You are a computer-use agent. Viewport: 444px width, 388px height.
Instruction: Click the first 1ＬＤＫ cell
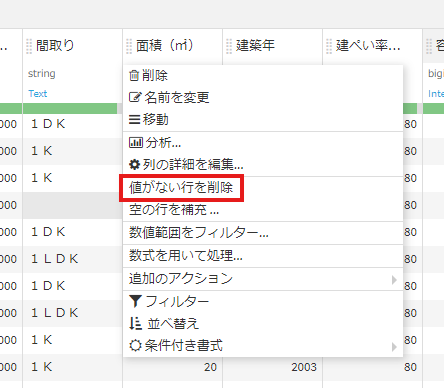point(73,259)
